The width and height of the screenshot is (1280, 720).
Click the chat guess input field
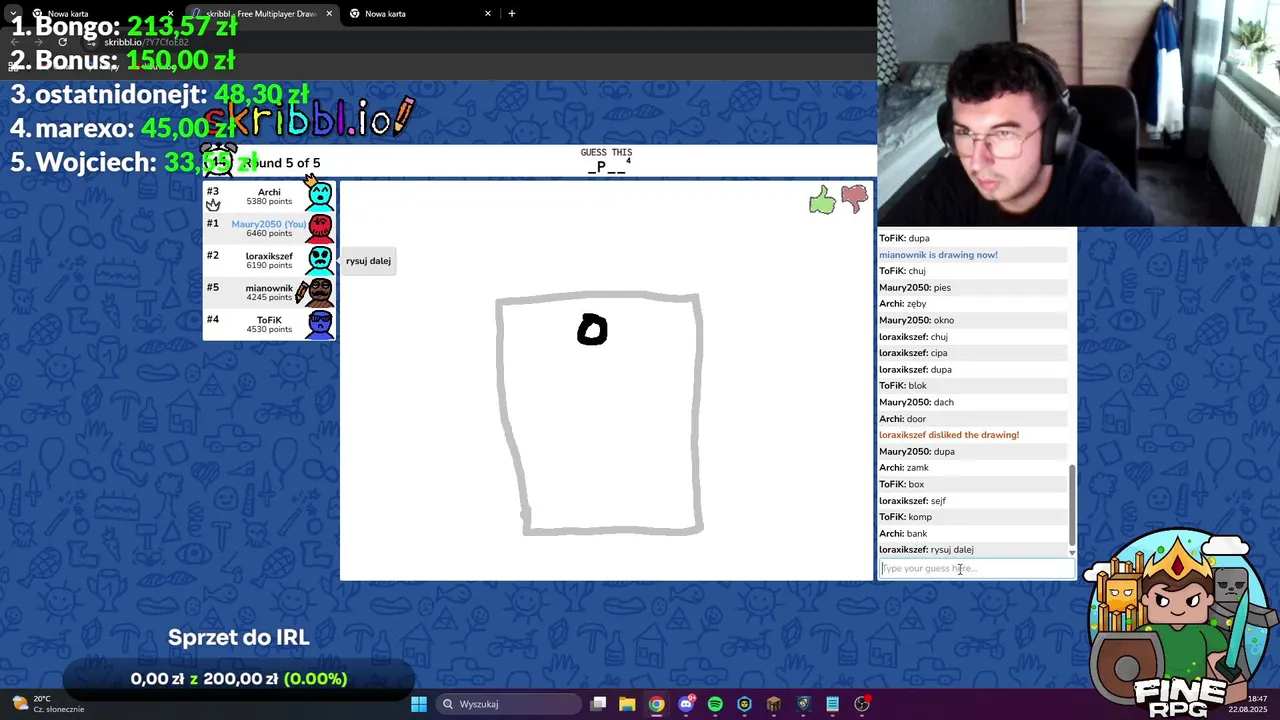point(977,568)
